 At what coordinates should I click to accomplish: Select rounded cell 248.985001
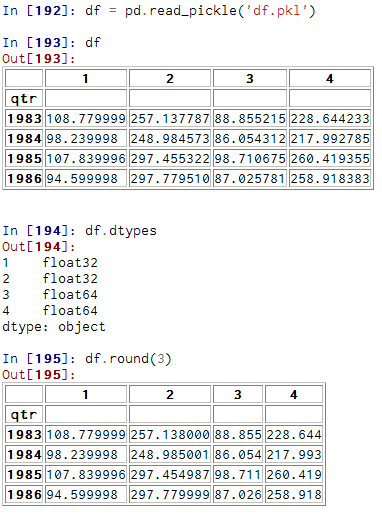pos(170,455)
